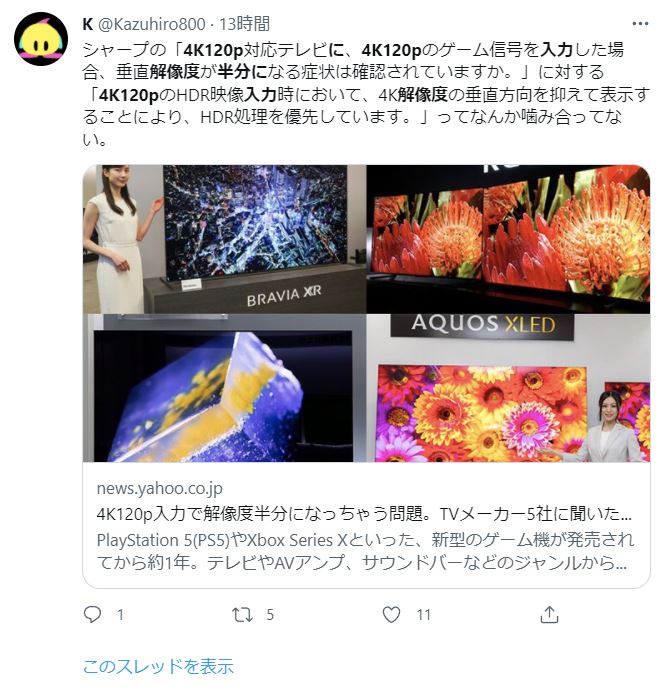The width and height of the screenshot is (666, 693).
Task: Open the PlayStation 5 article description text
Action: (365, 551)
